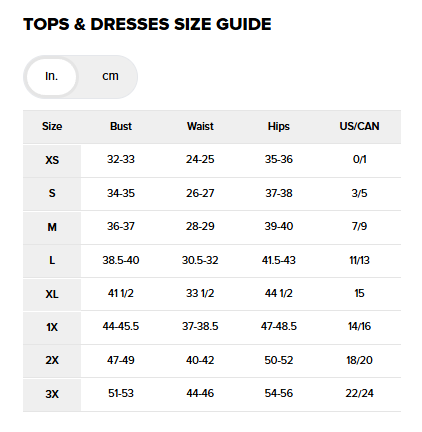Select the in. unit option

[x=52, y=77]
